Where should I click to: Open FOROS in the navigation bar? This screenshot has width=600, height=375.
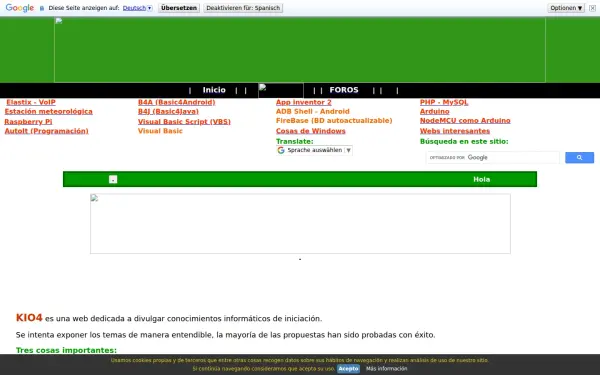[344, 90]
